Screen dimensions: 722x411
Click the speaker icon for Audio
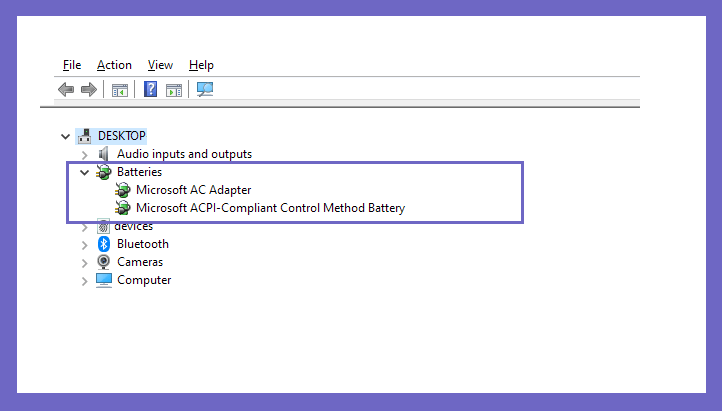(104, 154)
